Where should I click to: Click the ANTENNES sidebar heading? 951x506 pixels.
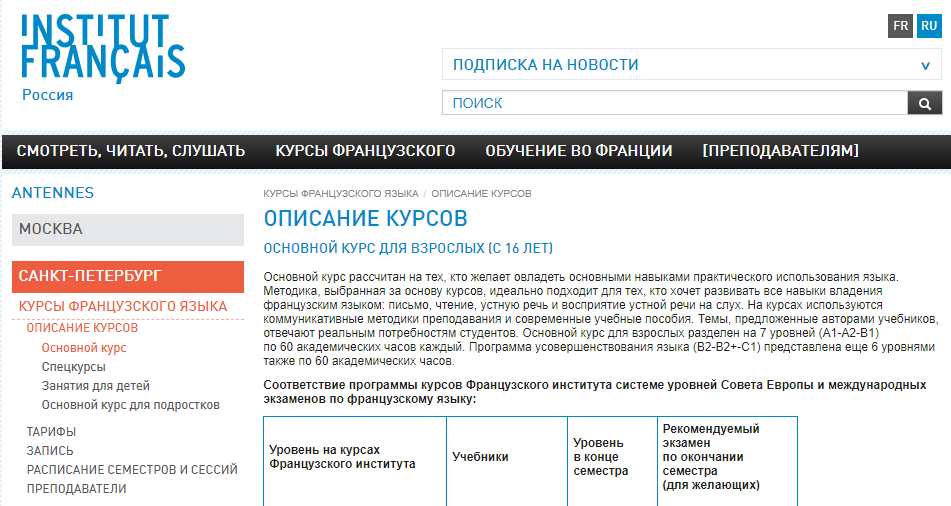click(53, 193)
